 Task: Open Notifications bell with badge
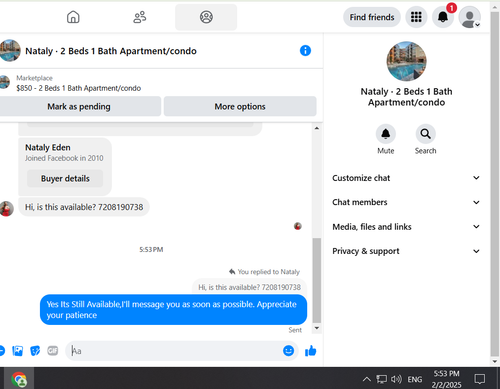tap(443, 17)
